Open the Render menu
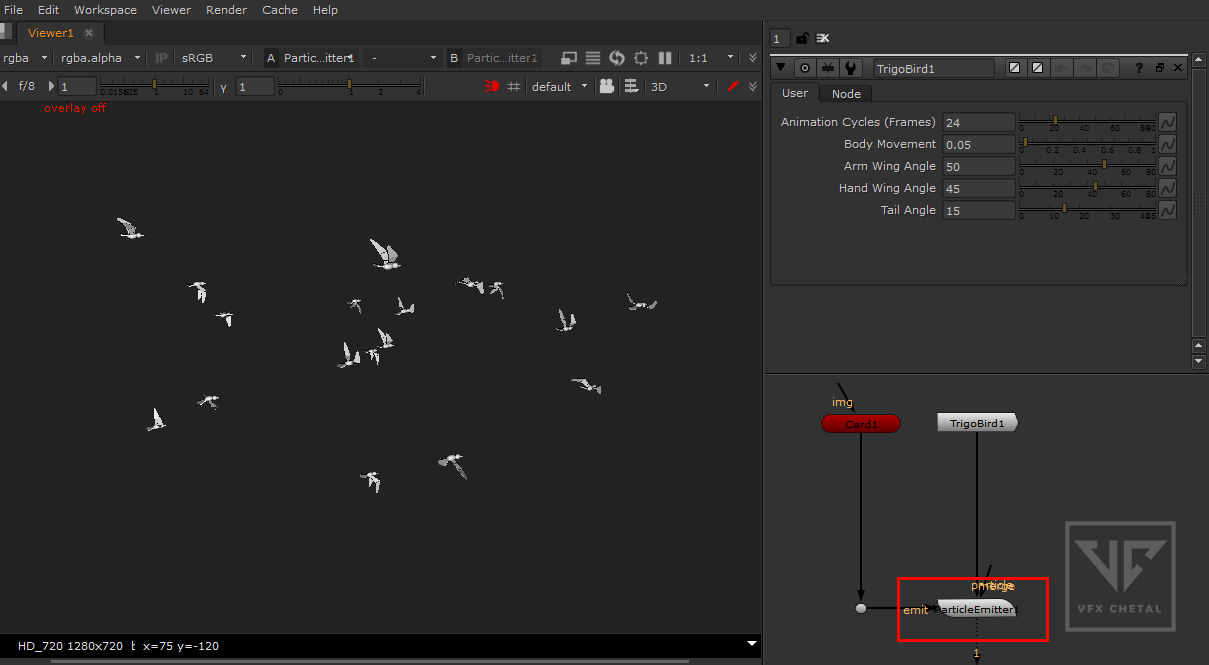1209x665 pixels. tap(226, 10)
